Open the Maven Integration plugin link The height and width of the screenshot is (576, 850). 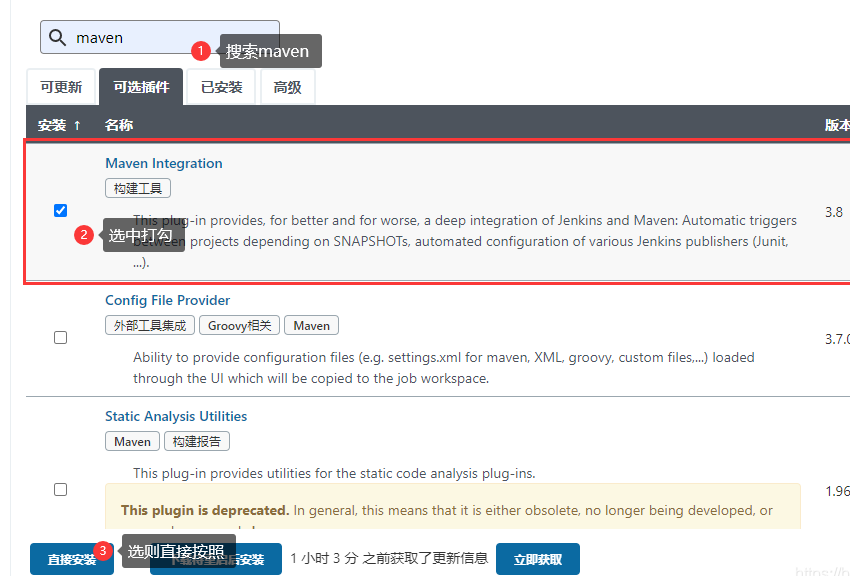pos(164,163)
